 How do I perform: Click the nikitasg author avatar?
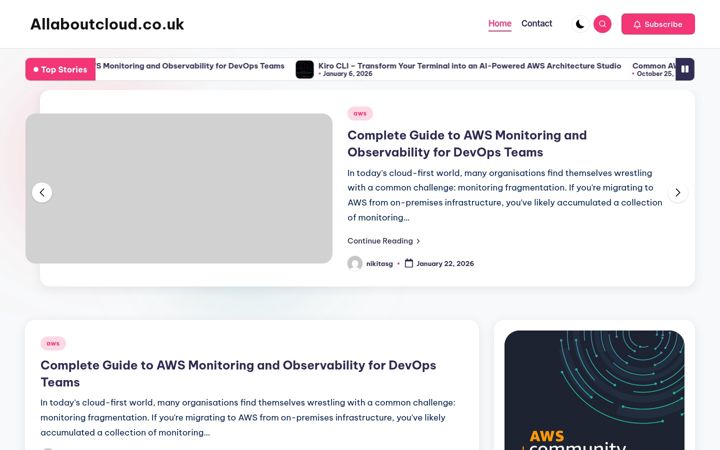[355, 264]
